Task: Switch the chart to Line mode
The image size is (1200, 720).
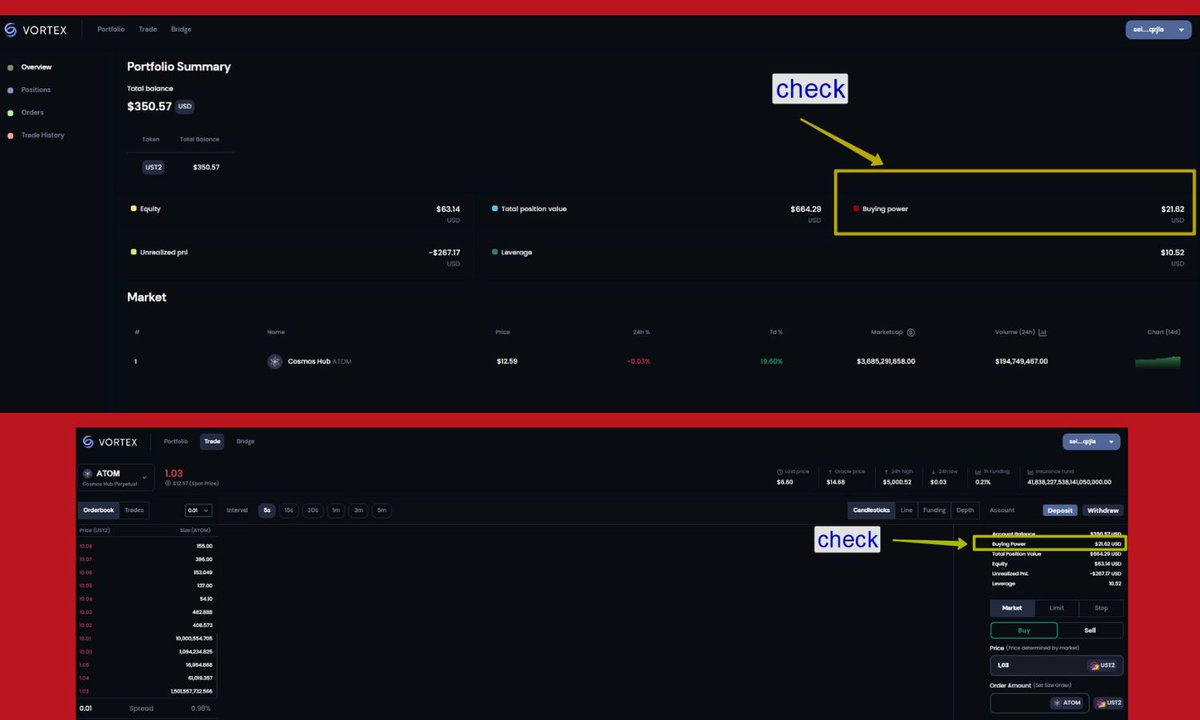Action: coord(906,510)
